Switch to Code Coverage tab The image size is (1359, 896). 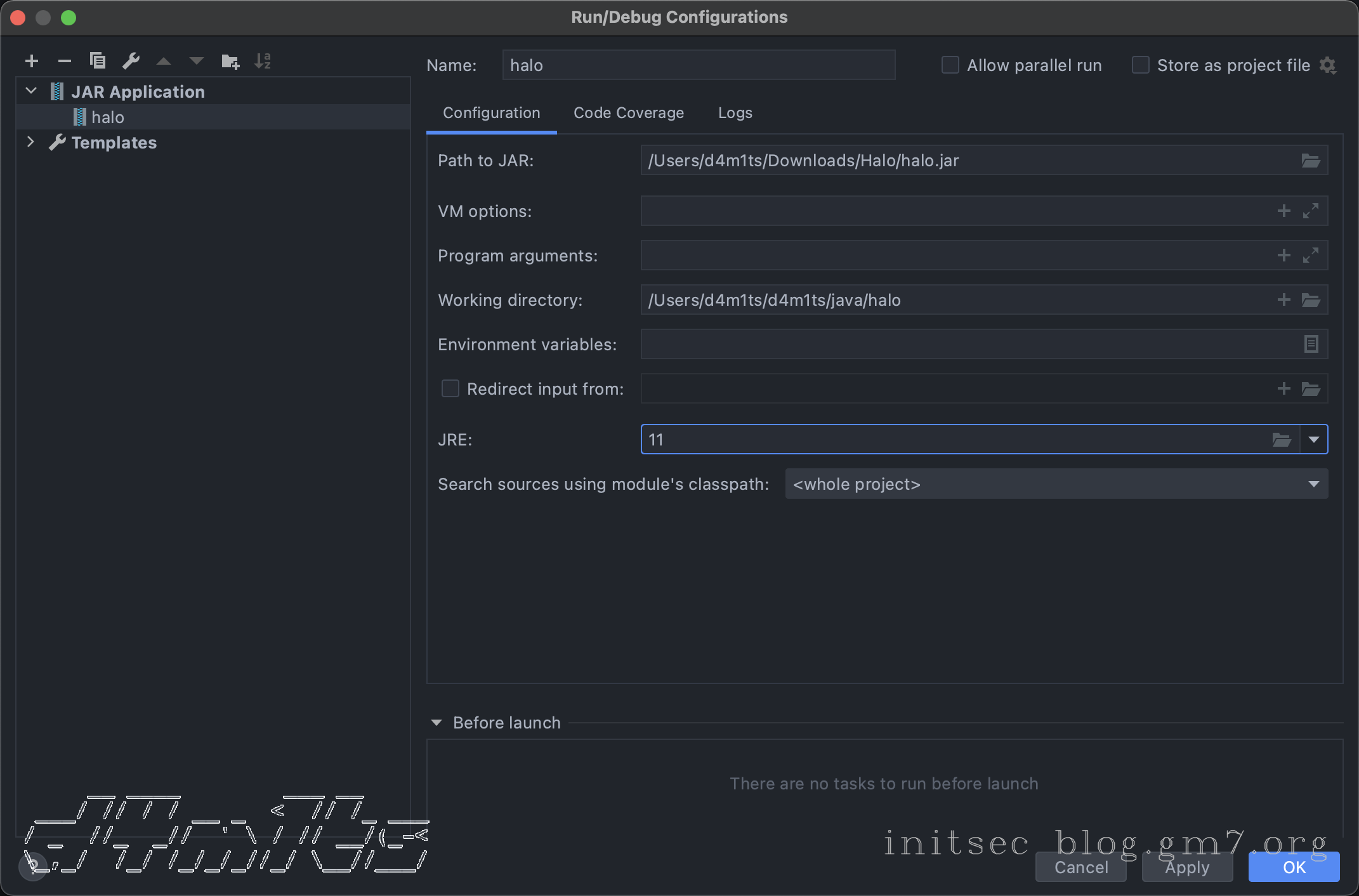click(x=628, y=113)
